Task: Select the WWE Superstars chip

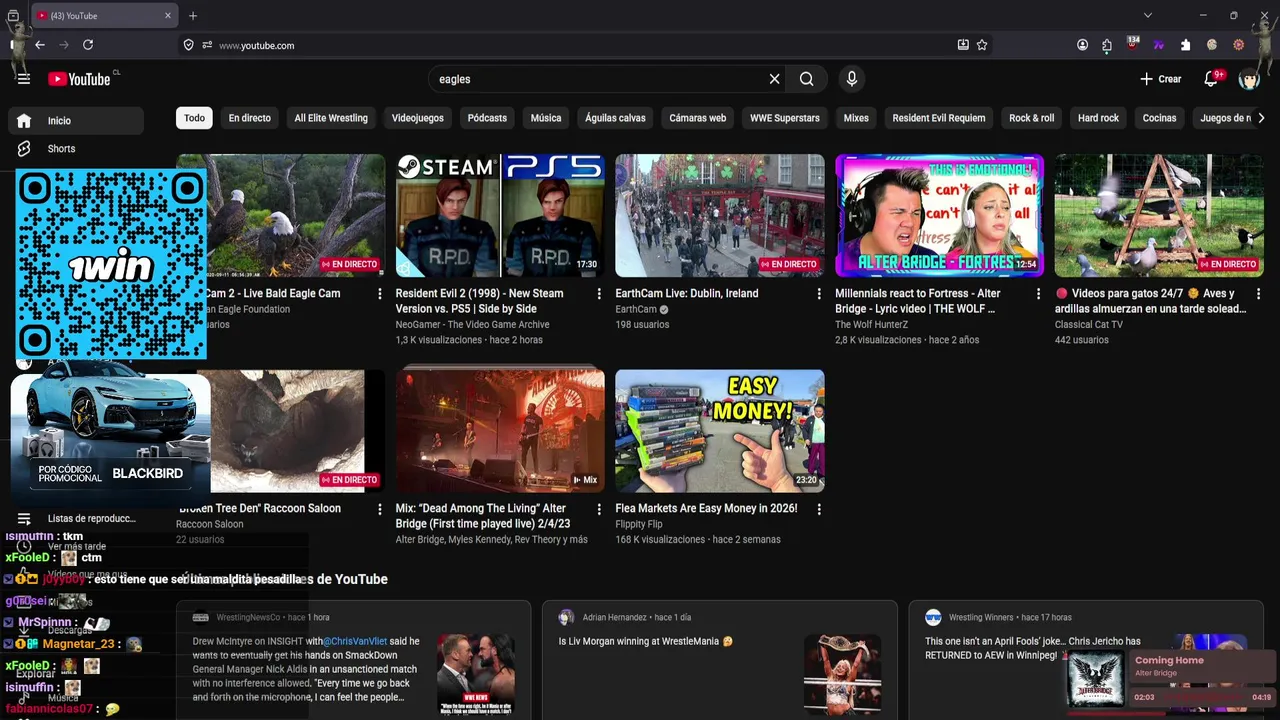Action: coord(785,118)
